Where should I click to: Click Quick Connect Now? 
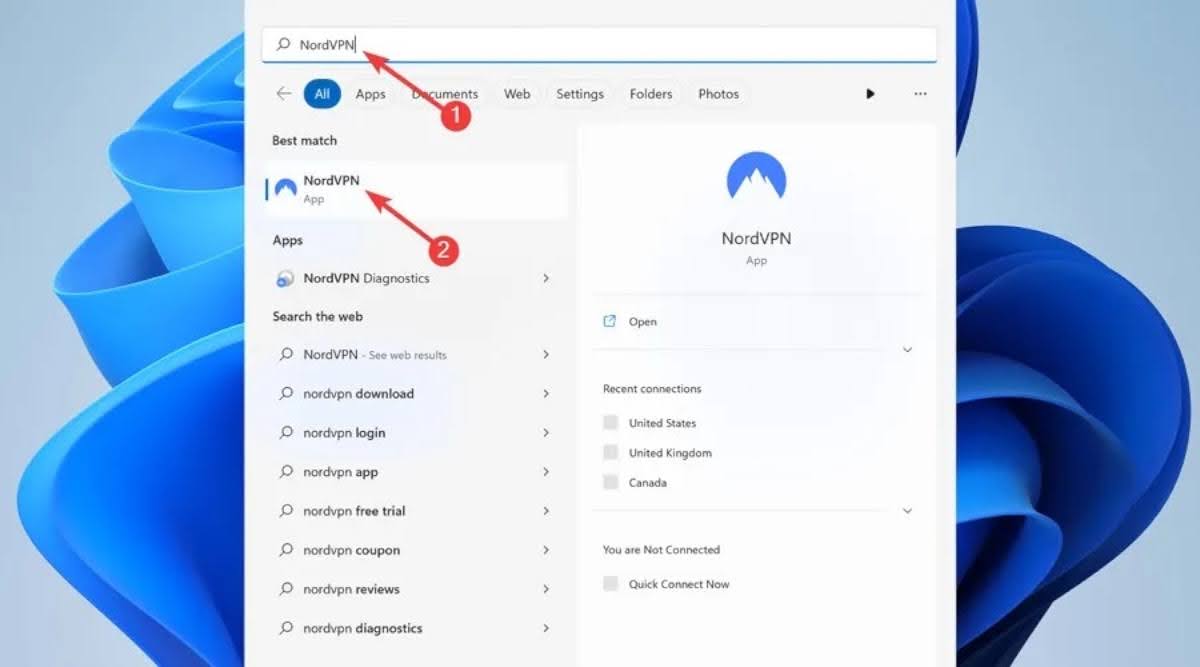point(679,584)
